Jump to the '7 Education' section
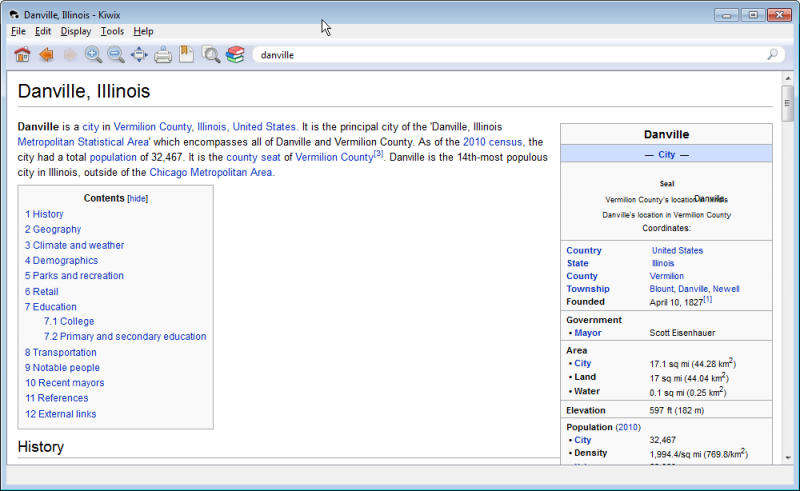The width and height of the screenshot is (800, 491). pos(51,307)
